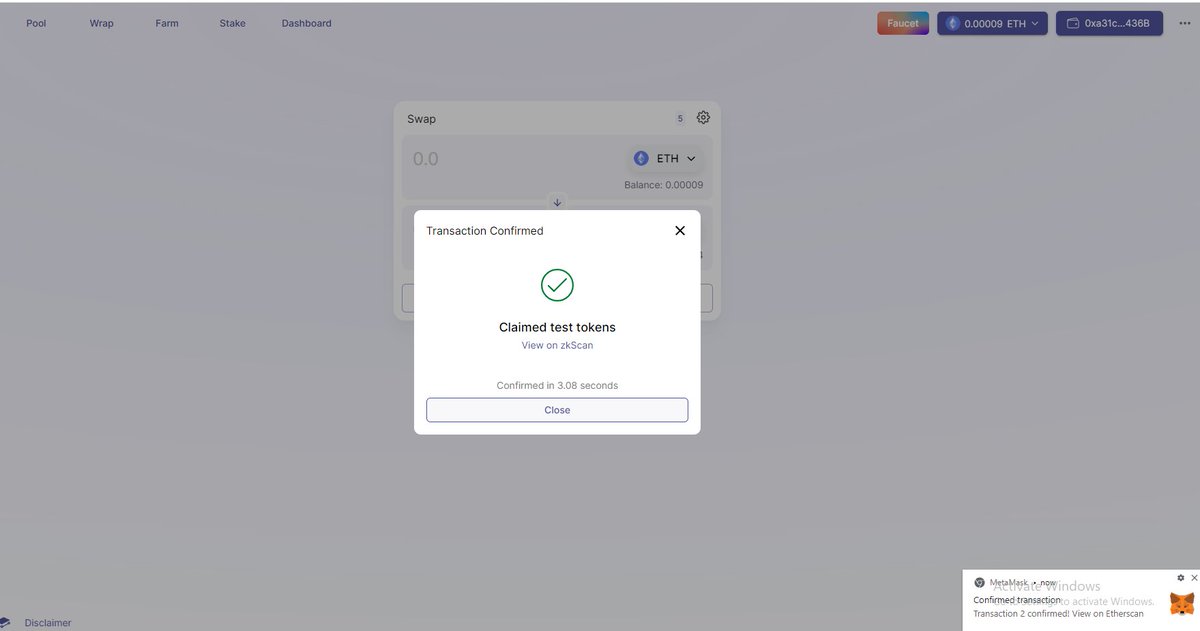Open the three-dot more options menu

(1185, 23)
